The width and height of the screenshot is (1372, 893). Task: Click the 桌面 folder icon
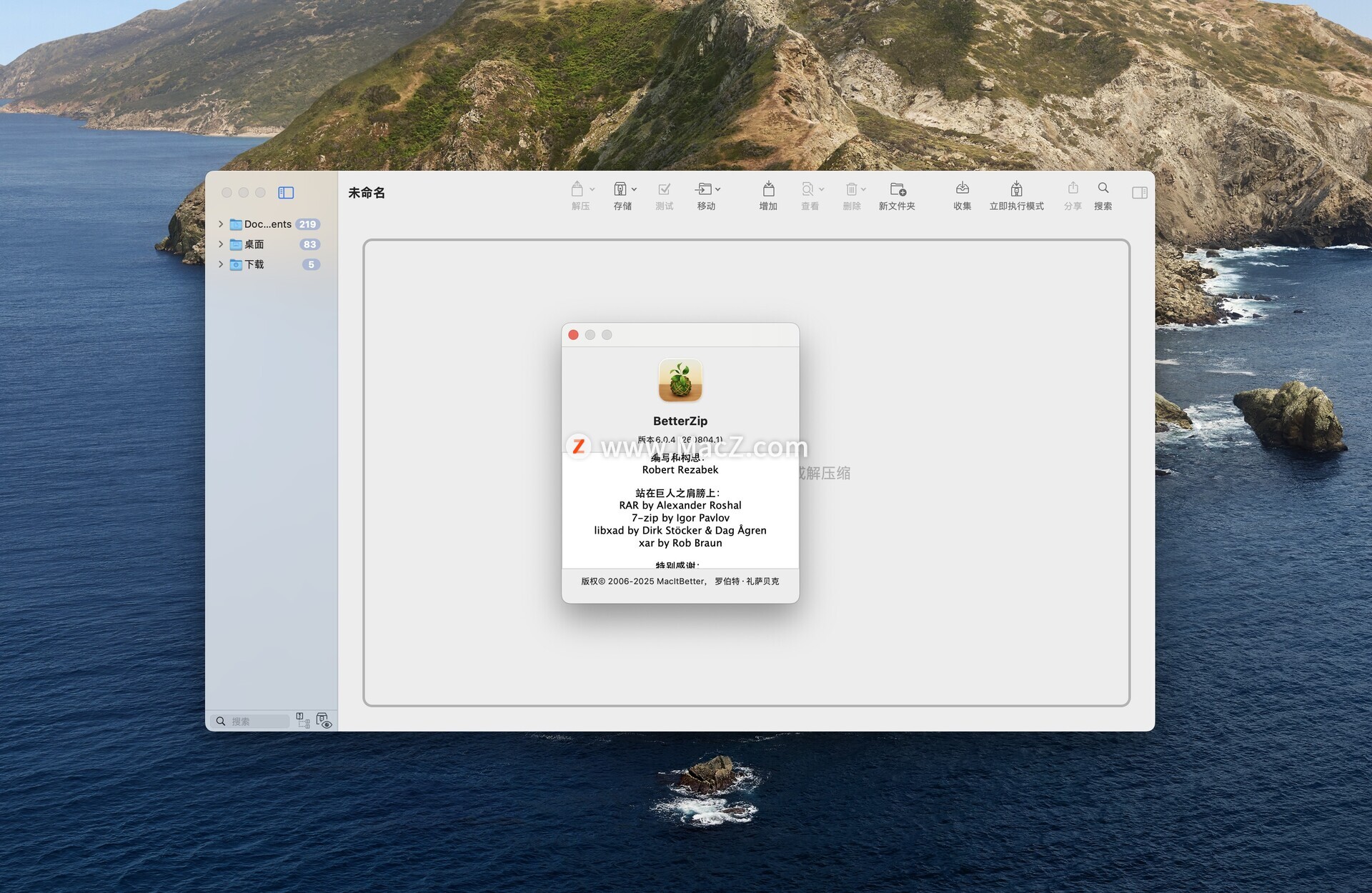(x=236, y=244)
